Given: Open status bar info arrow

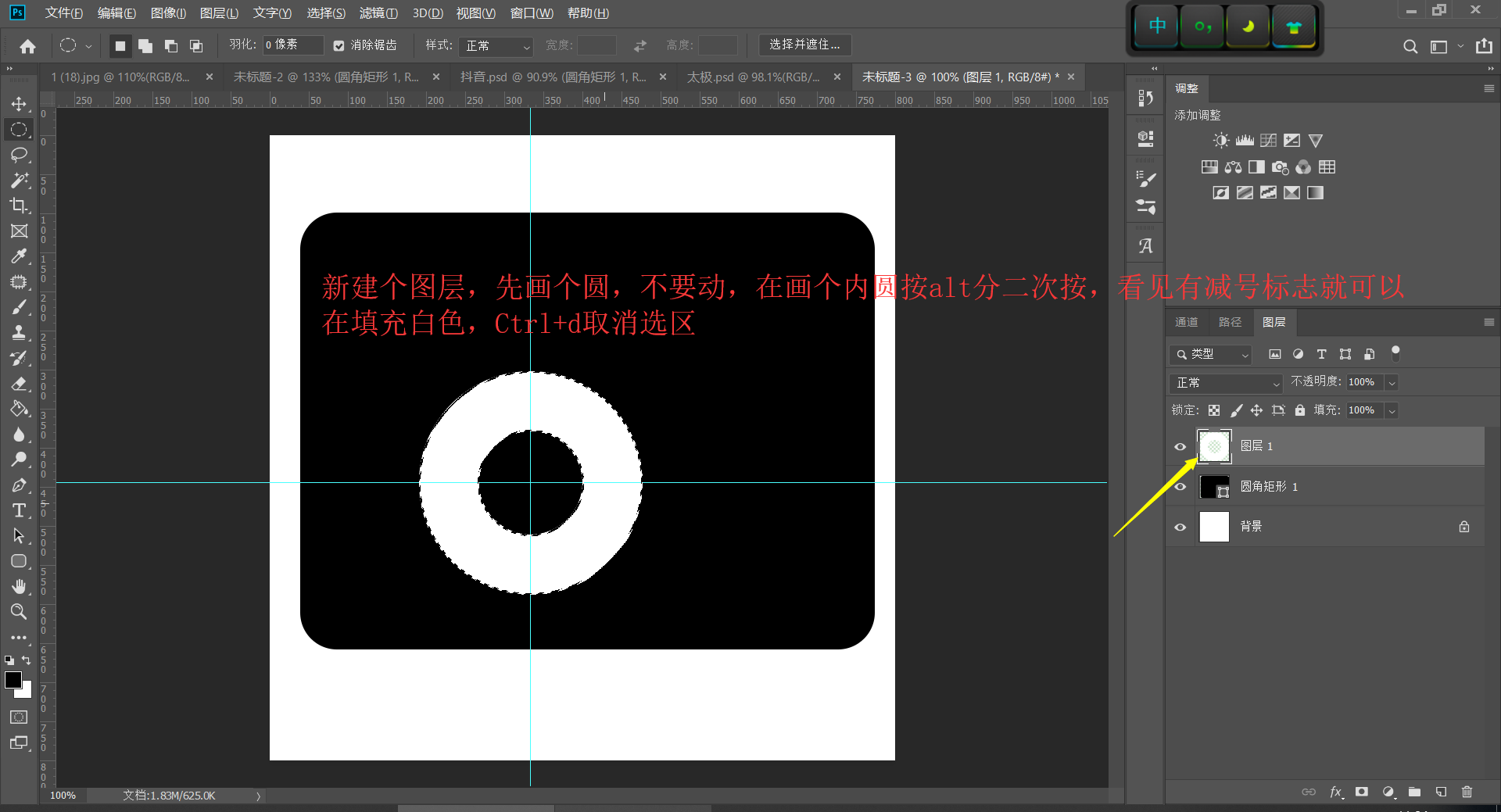Looking at the screenshot, I should tap(258, 796).
